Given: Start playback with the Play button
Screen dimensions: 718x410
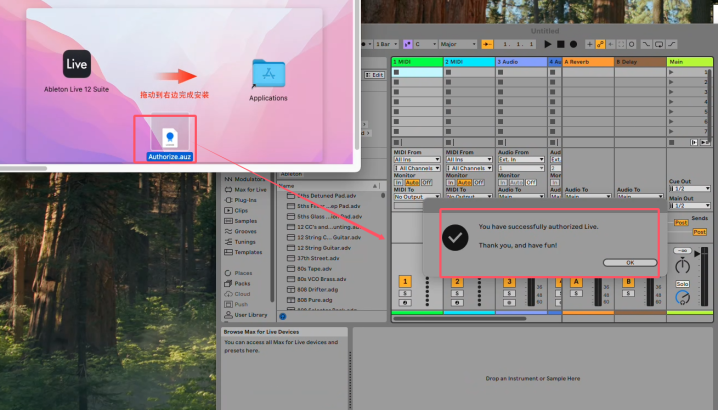Looking at the screenshot, I should click(x=548, y=44).
